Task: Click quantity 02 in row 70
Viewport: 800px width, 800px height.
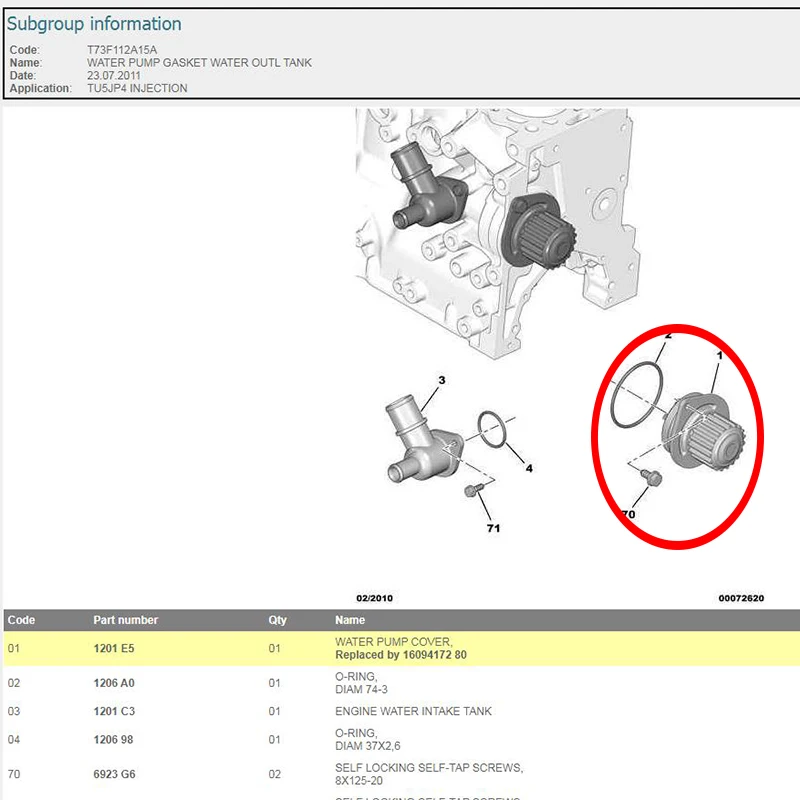Action: [274, 774]
